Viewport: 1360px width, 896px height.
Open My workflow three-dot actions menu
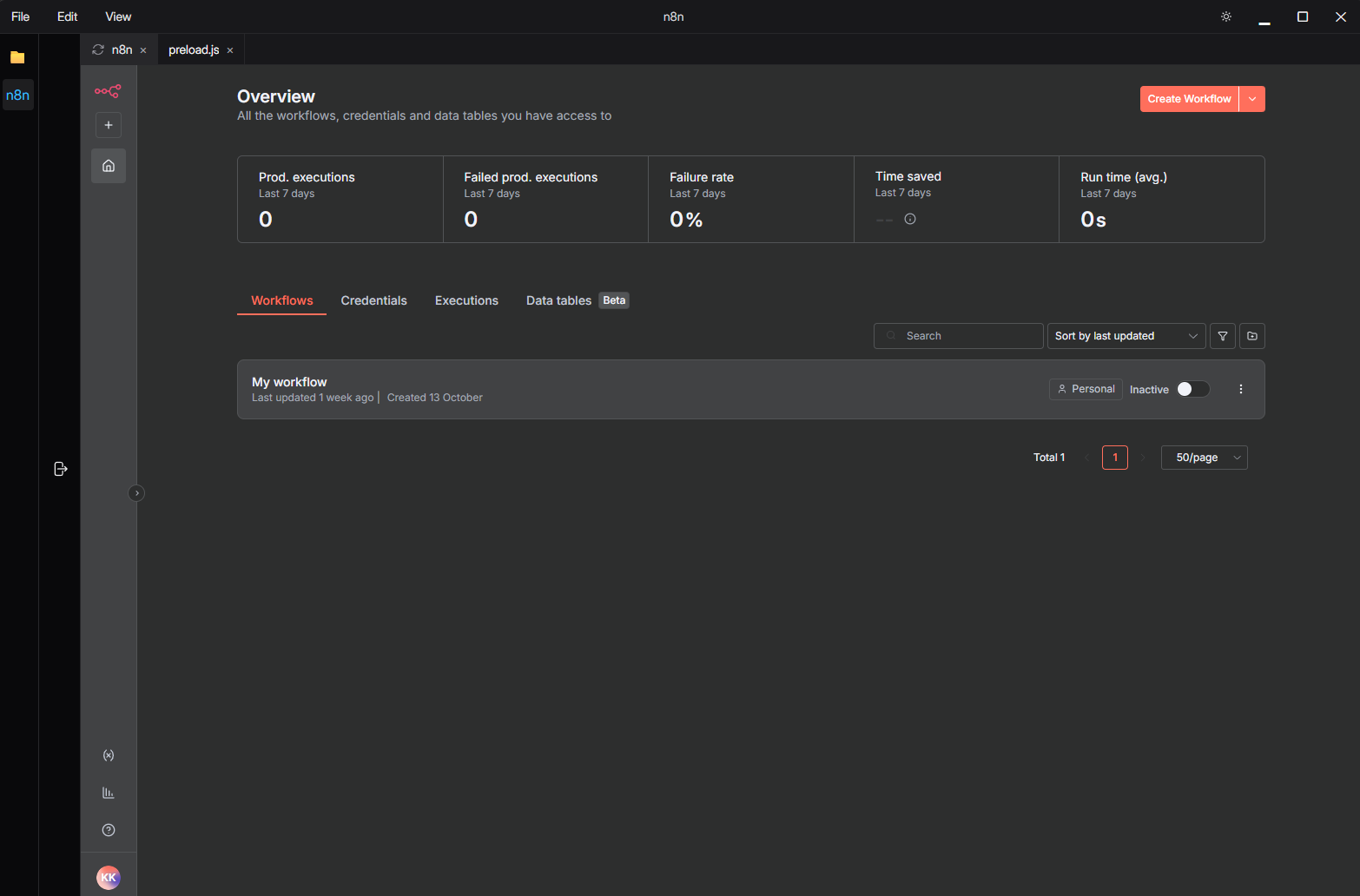pyautogui.click(x=1241, y=389)
